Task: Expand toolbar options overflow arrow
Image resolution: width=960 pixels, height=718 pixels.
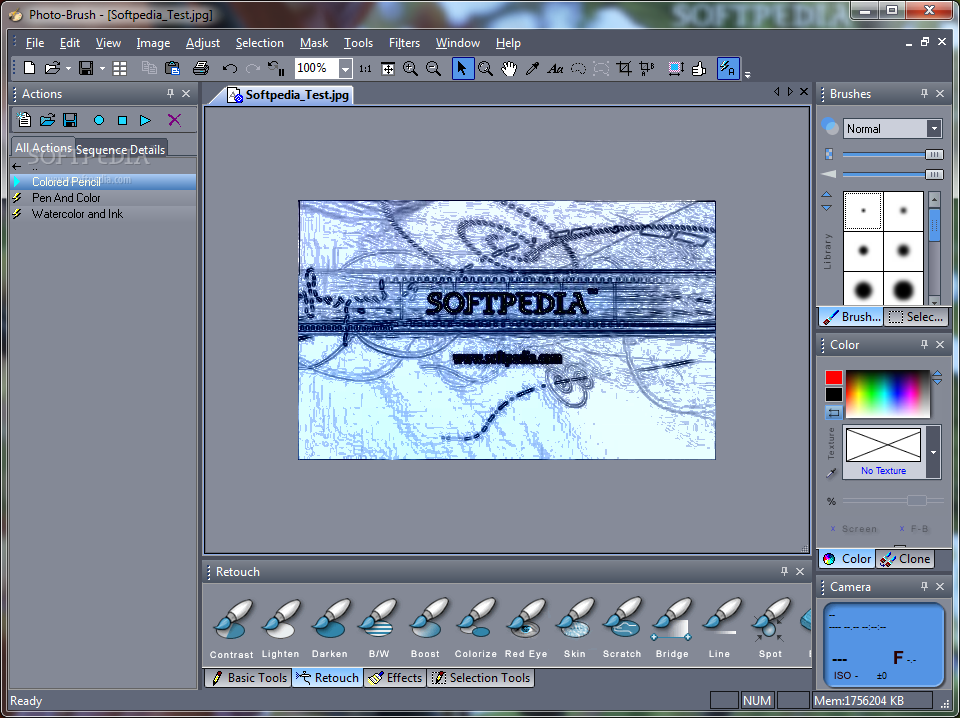Action: coord(748,75)
